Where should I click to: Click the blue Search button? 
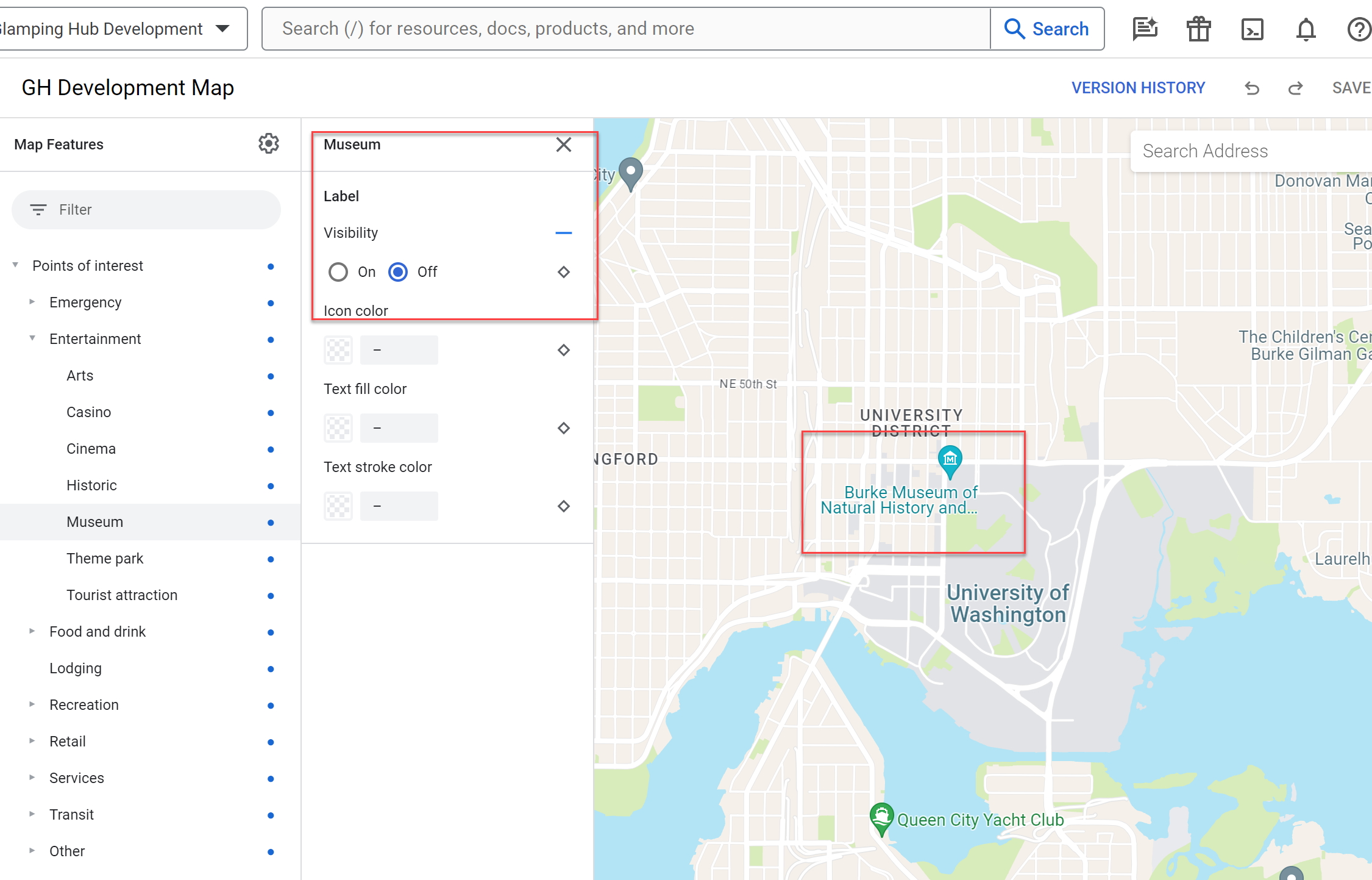1047,29
